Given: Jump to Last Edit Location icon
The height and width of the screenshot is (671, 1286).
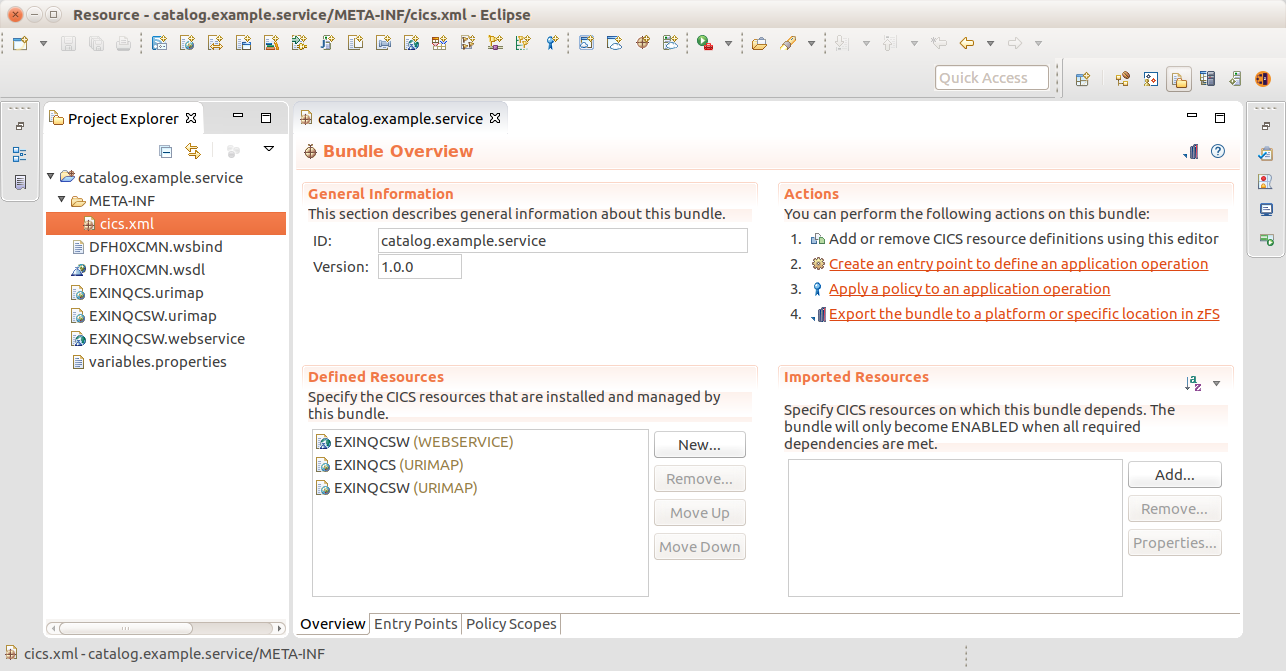Looking at the screenshot, I should pyautogui.click(x=938, y=43).
